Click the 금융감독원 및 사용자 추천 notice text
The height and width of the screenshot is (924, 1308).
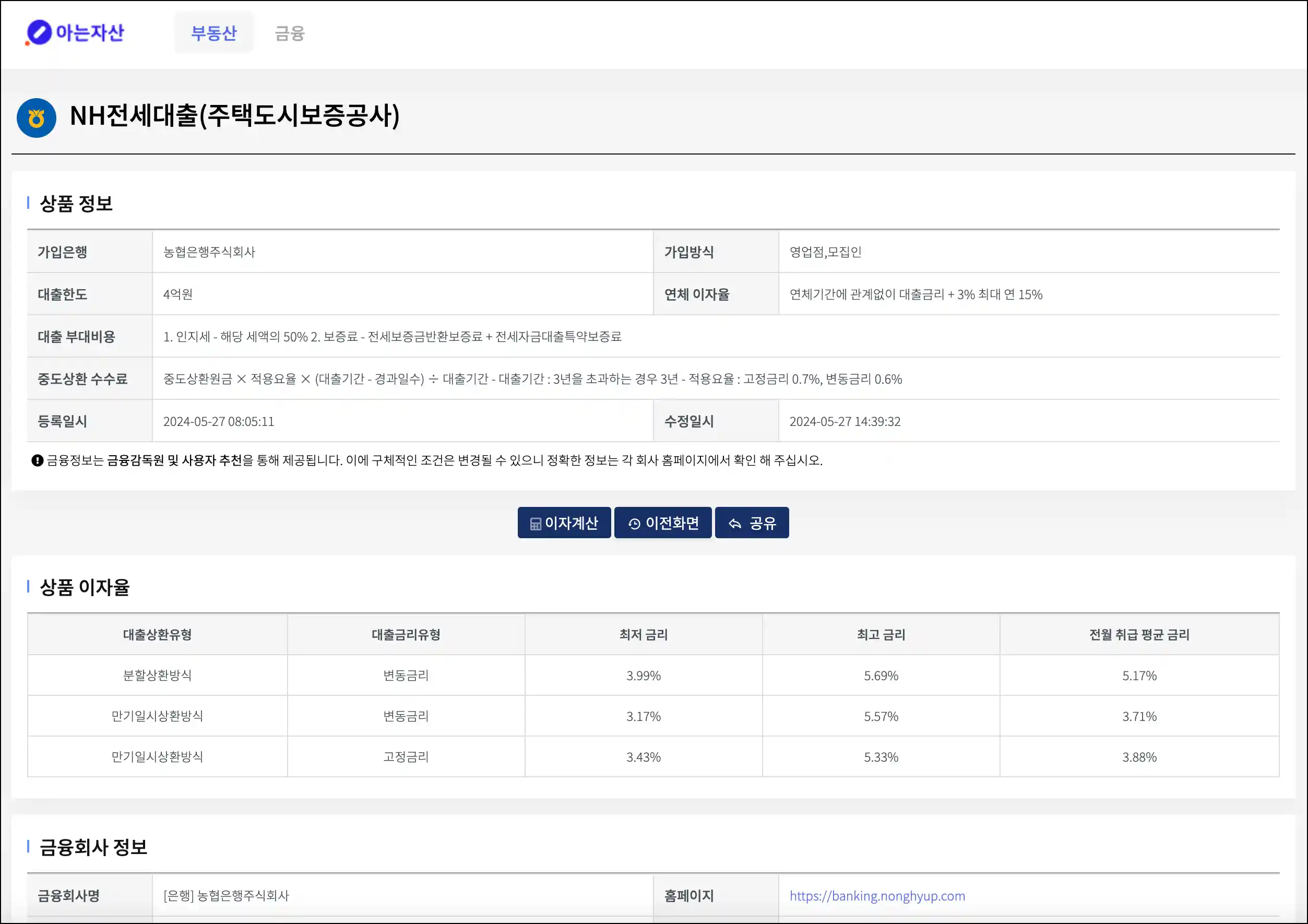(x=175, y=460)
